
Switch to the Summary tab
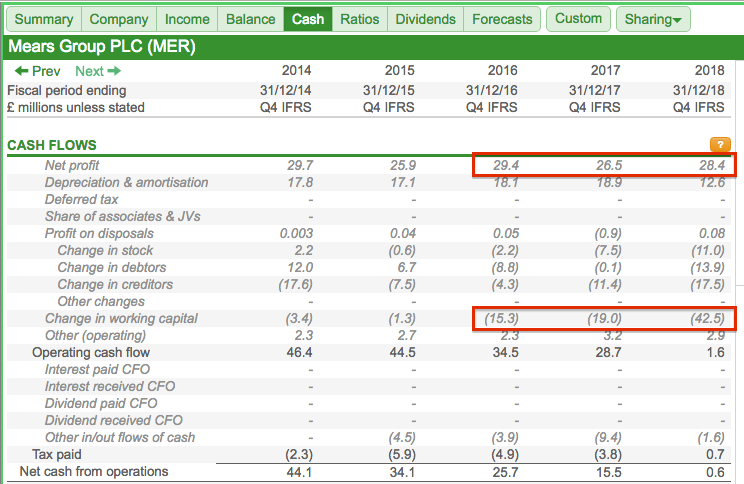click(x=44, y=19)
